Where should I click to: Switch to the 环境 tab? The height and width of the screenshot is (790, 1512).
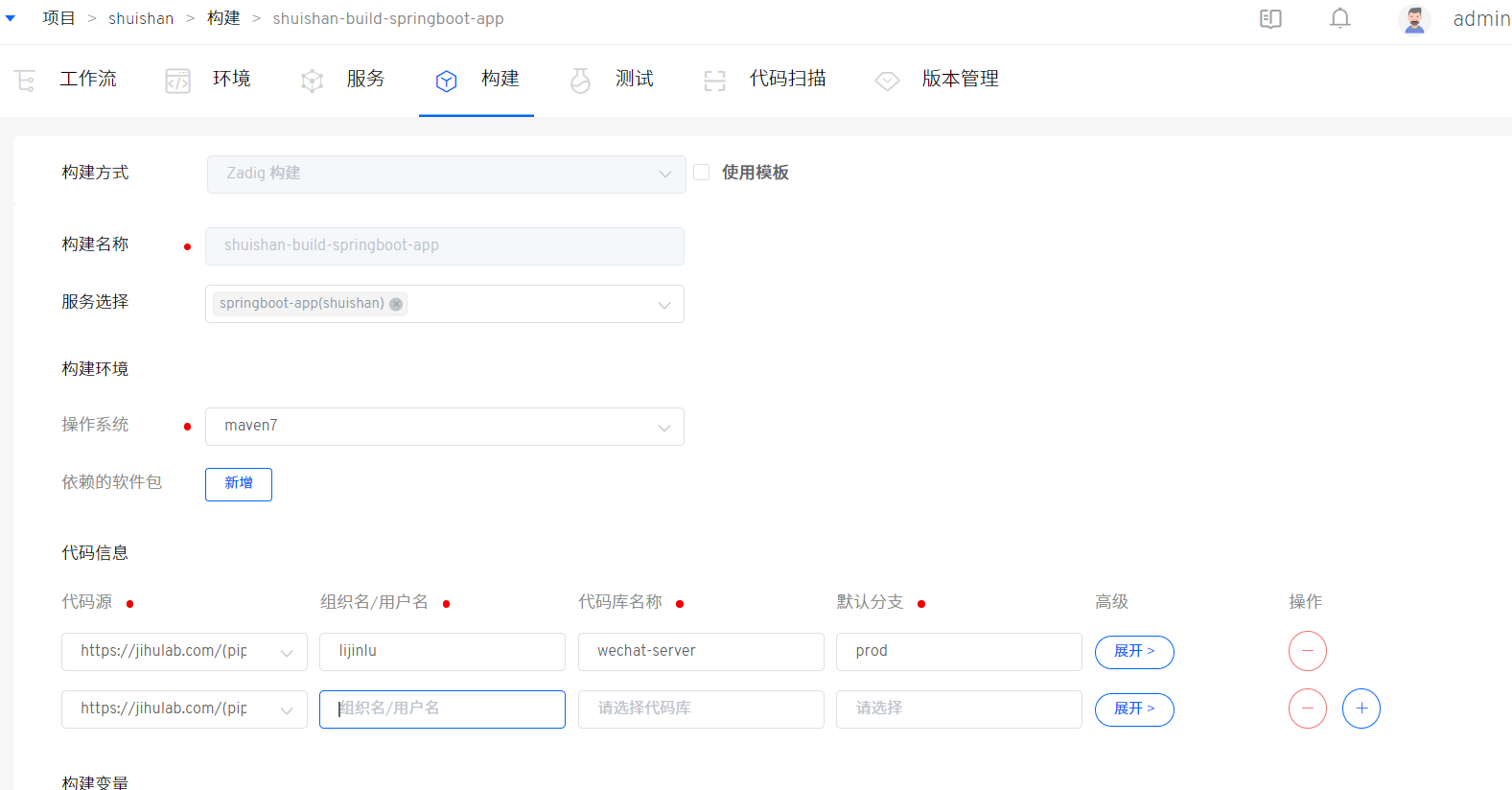click(x=232, y=80)
